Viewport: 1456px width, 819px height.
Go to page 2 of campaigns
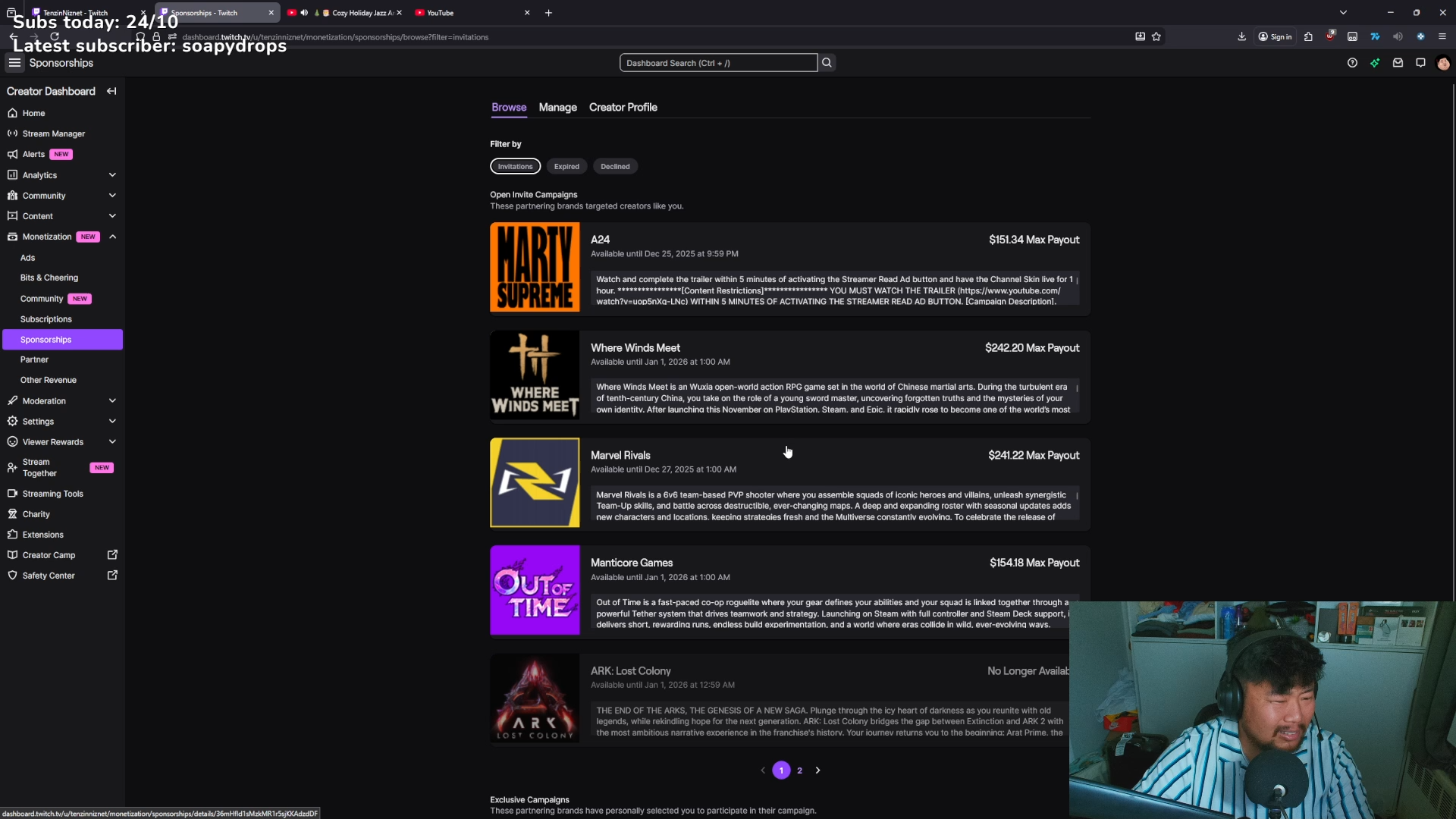click(x=799, y=770)
